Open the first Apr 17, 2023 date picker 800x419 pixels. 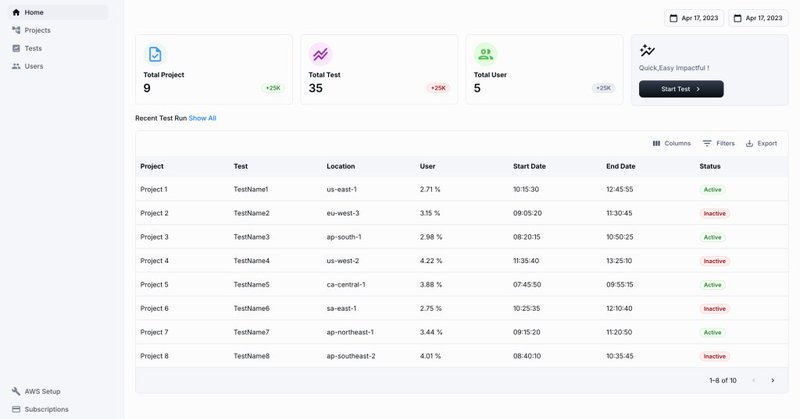[x=694, y=18]
